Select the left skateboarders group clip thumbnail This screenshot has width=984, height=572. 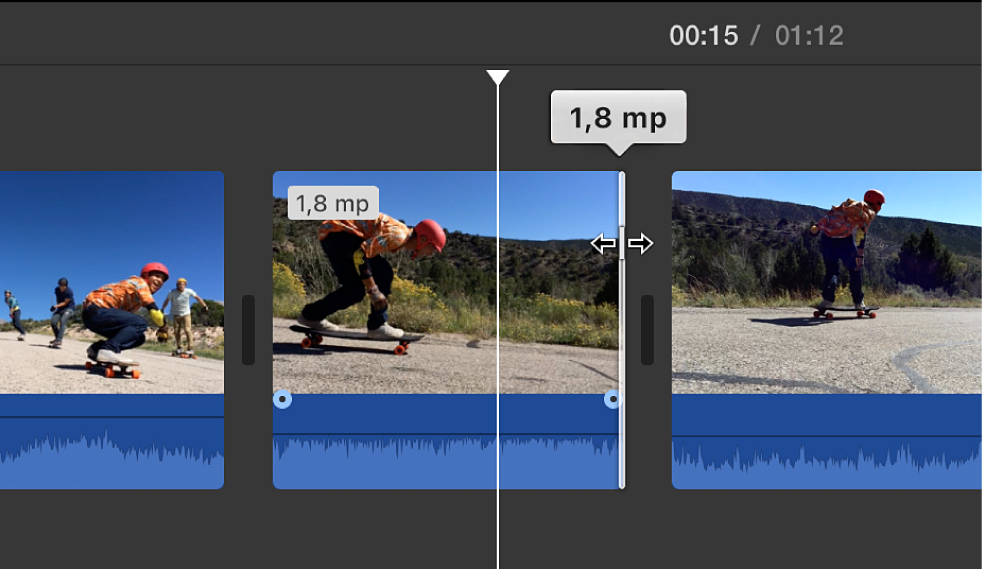point(112,283)
